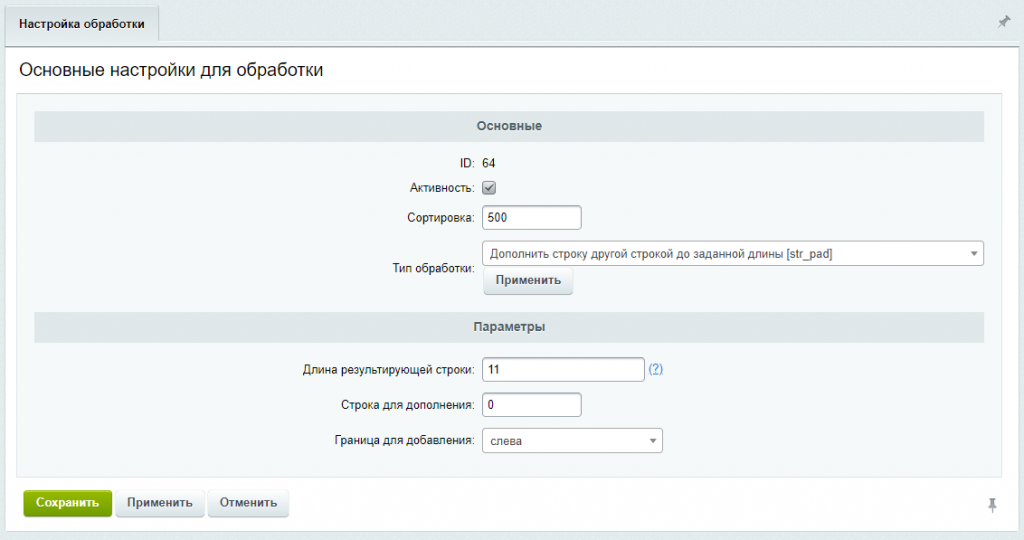Focus the Строка для дополнения field
The height and width of the screenshot is (540, 1024).
pos(532,405)
